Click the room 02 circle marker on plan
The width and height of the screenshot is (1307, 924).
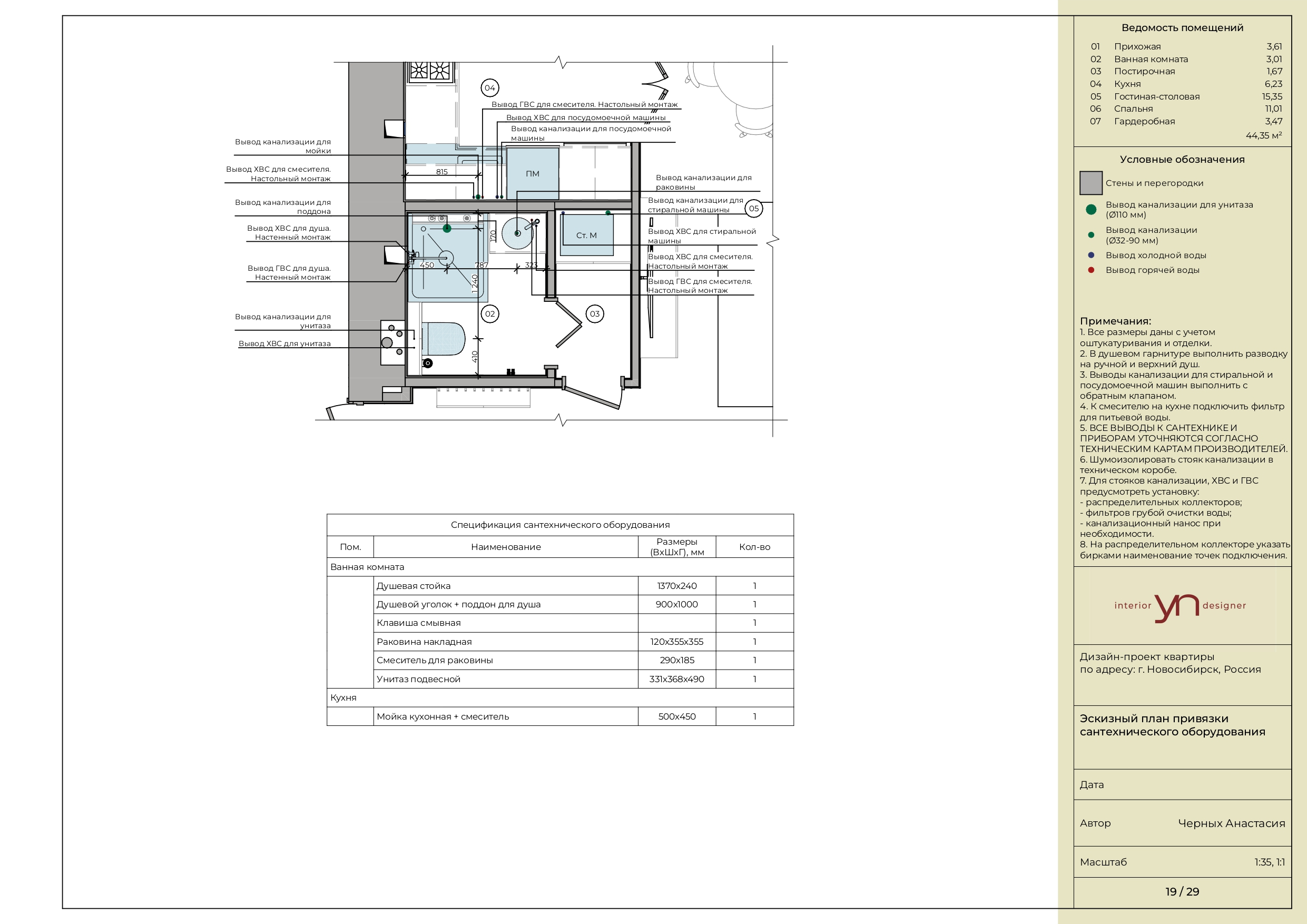coord(489,313)
